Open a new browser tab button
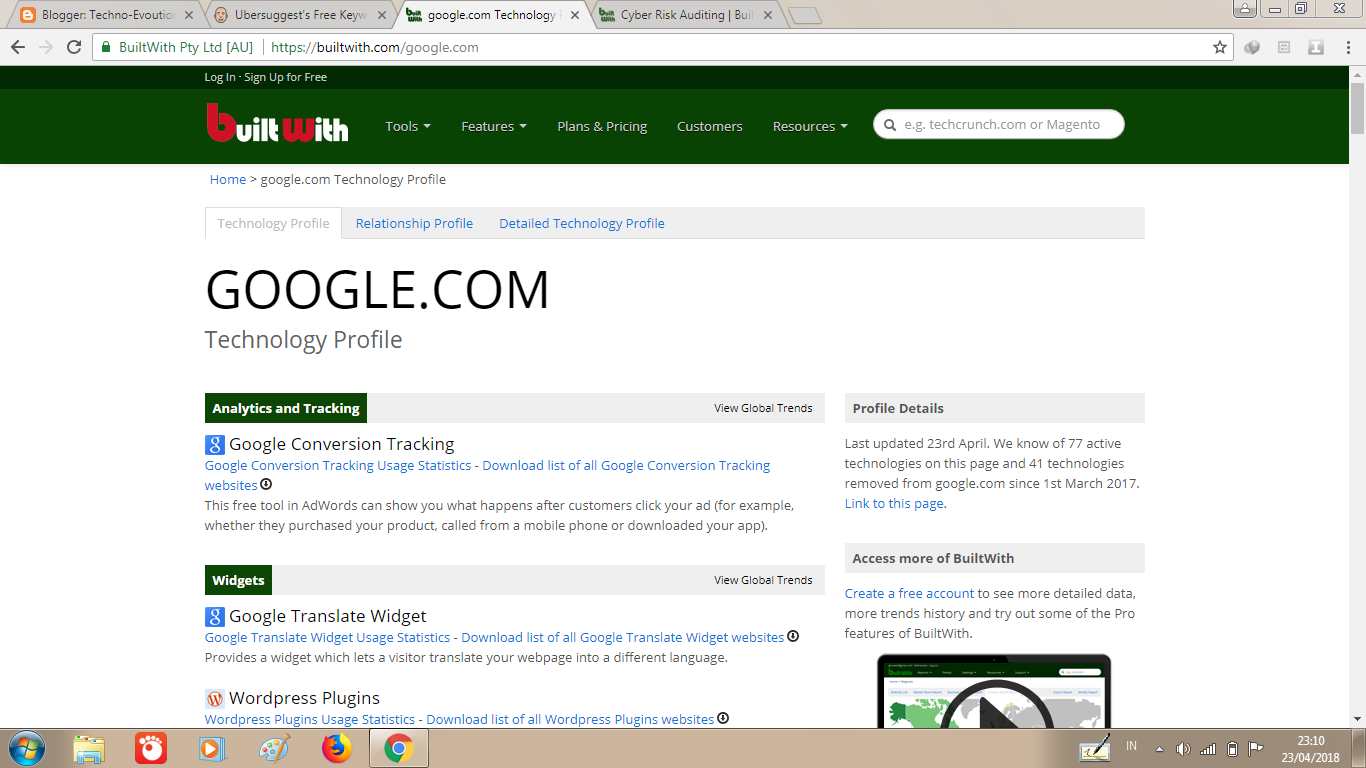The image size is (1366, 768). (804, 15)
